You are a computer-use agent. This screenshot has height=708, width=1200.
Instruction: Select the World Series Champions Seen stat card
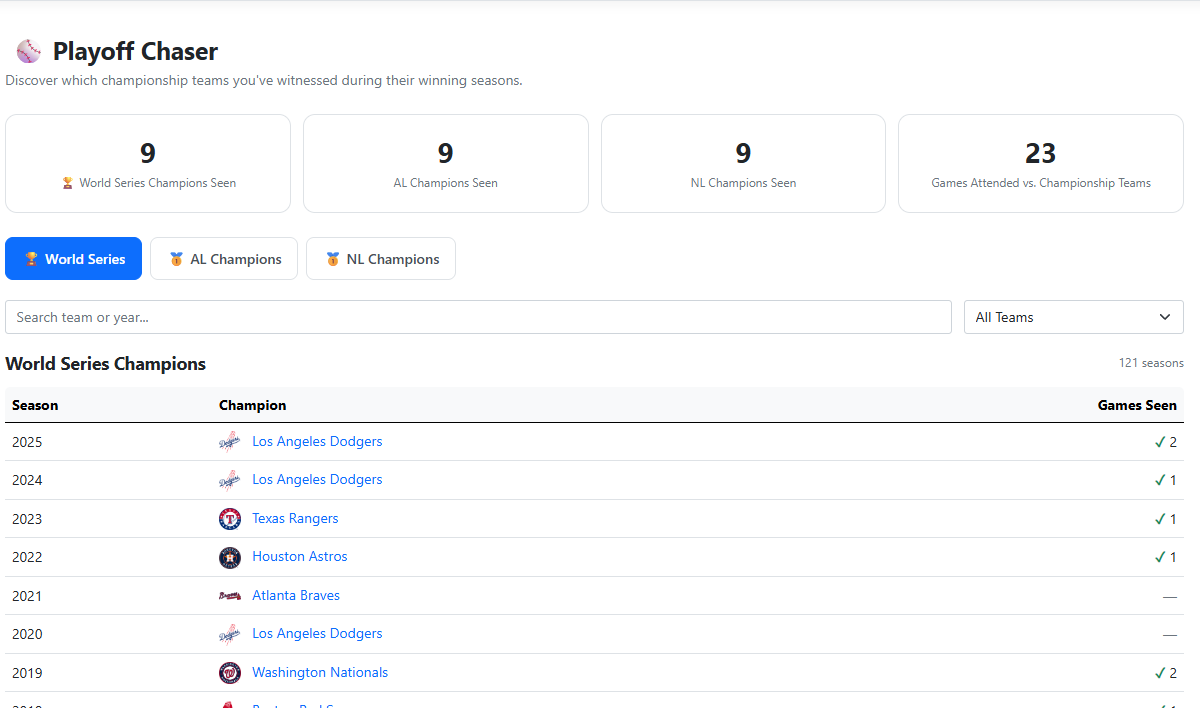pyautogui.click(x=148, y=163)
